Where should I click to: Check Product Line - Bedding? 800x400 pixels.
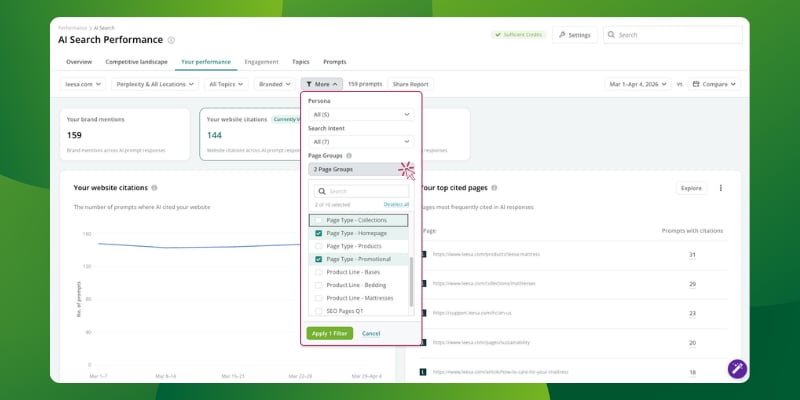click(319, 285)
